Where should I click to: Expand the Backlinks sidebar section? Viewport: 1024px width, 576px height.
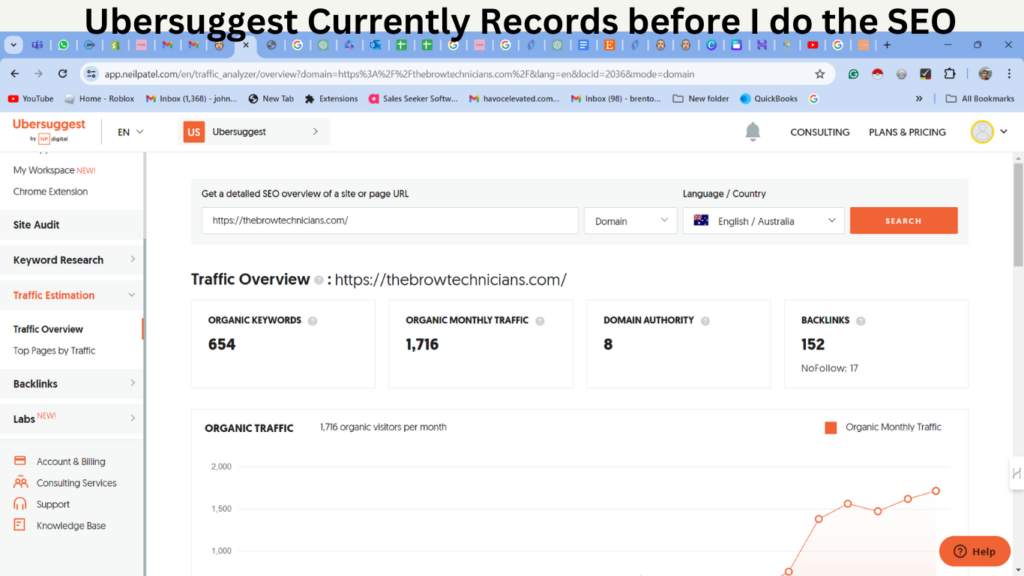(72, 384)
